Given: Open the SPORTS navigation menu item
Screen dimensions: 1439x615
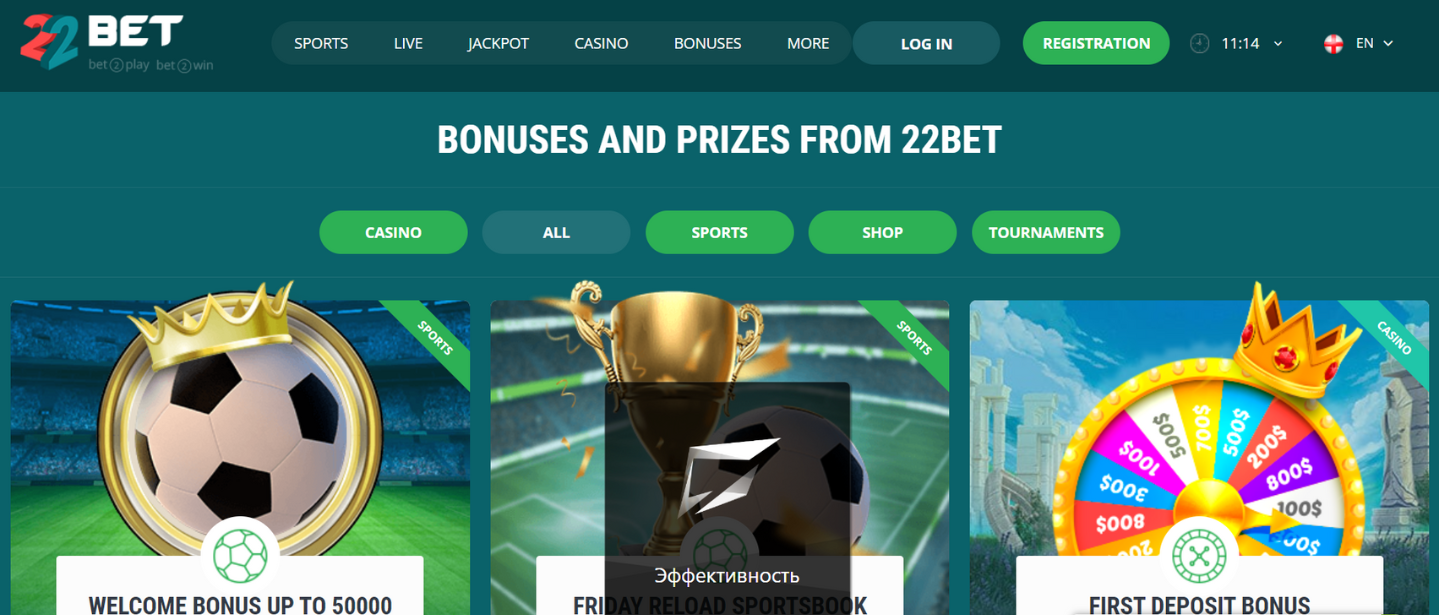Looking at the screenshot, I should click(x=321, y=43).
